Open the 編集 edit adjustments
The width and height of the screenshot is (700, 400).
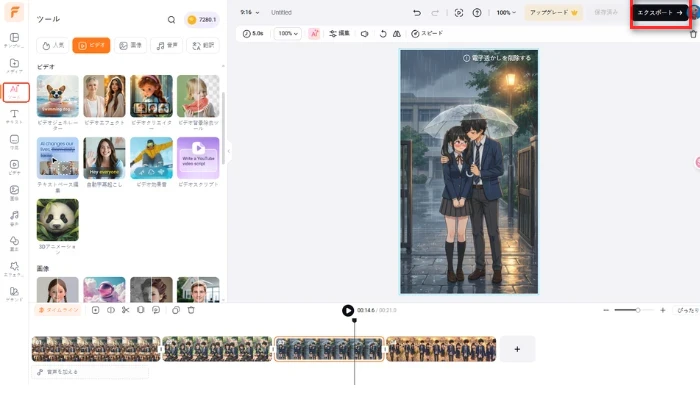tap(339, 33)
